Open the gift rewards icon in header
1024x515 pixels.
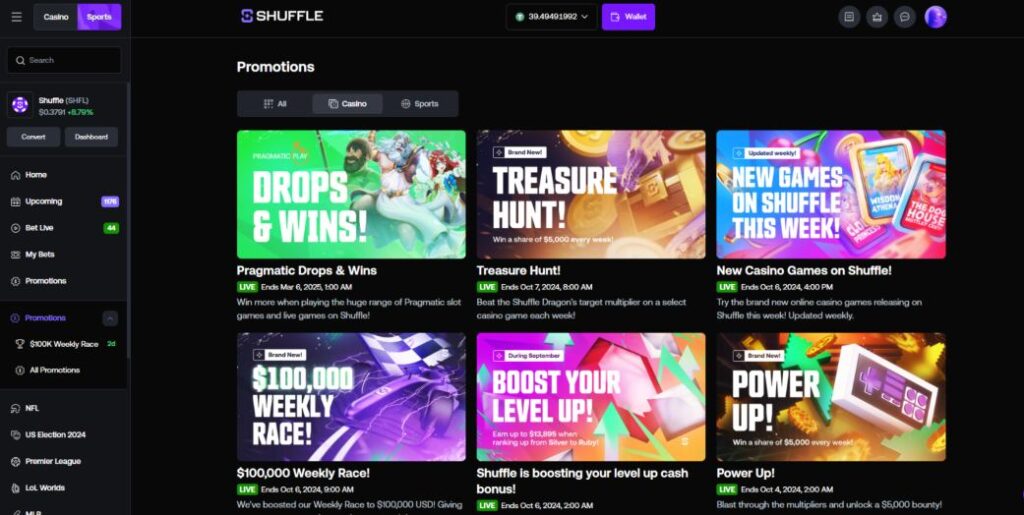pos(877,17)
